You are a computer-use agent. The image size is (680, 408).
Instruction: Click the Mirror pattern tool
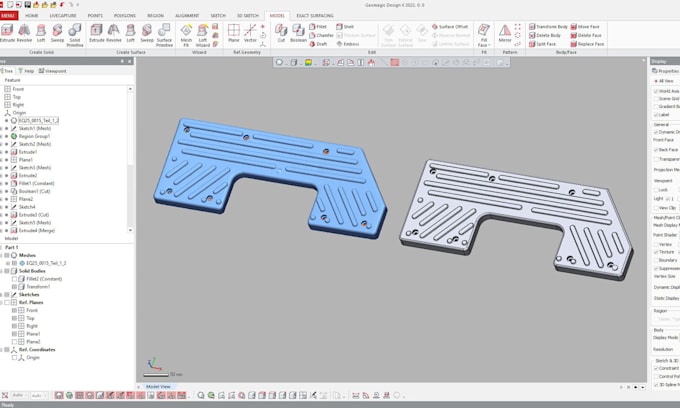point(505,33)
